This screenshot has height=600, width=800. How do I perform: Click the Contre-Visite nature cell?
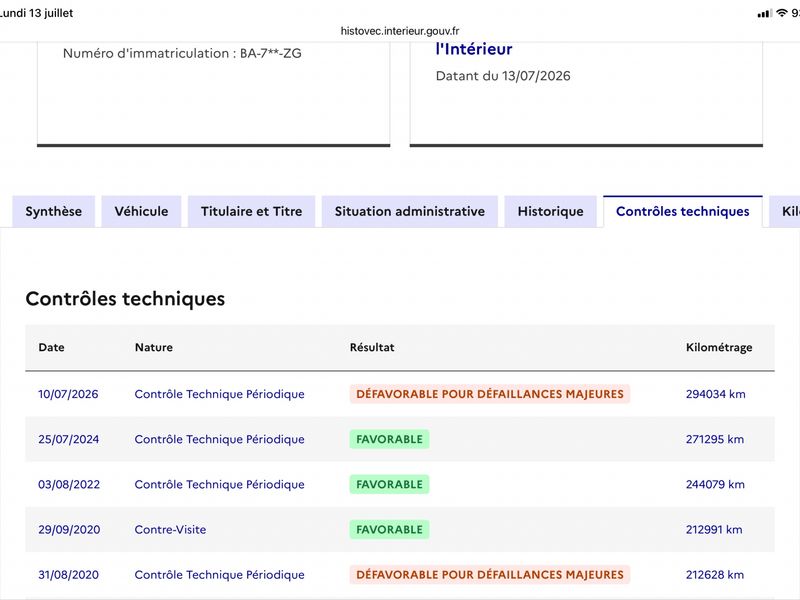pos(170,530)
